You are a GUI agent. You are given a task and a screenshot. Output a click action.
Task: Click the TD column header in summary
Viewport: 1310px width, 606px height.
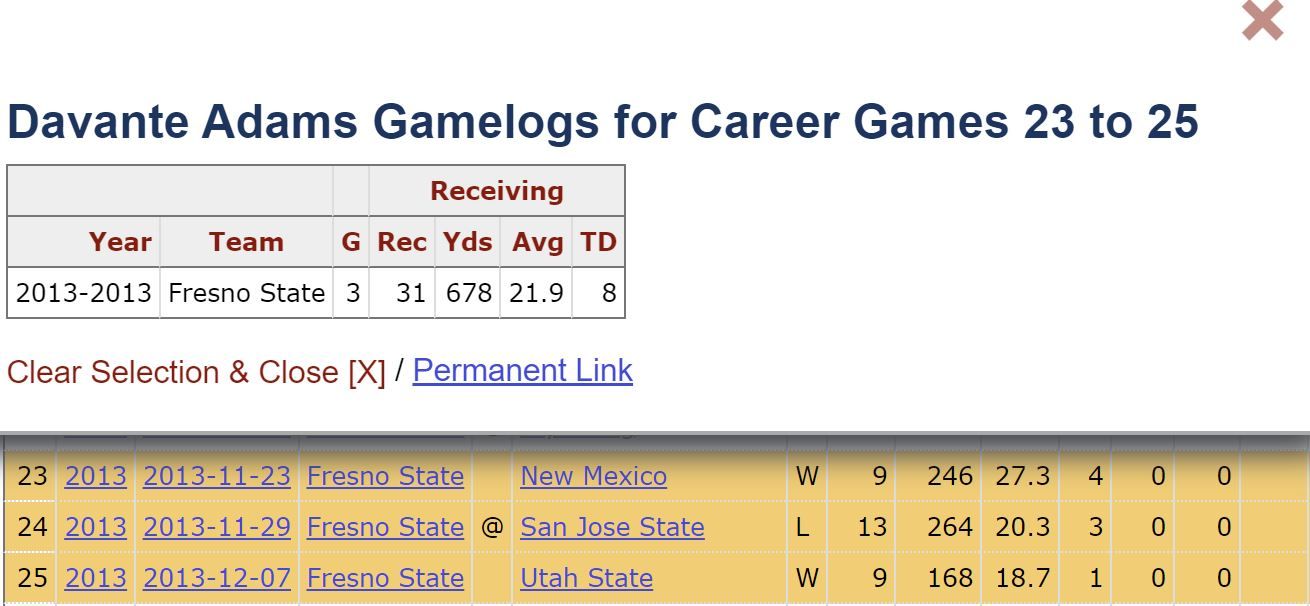(598, 242)
